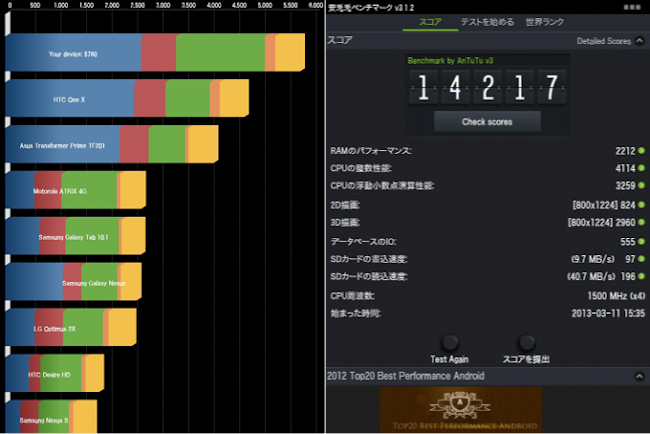Click the green dot beside 3D score 2960
This screenshot has height=434, width=650.
coord(641,222)
